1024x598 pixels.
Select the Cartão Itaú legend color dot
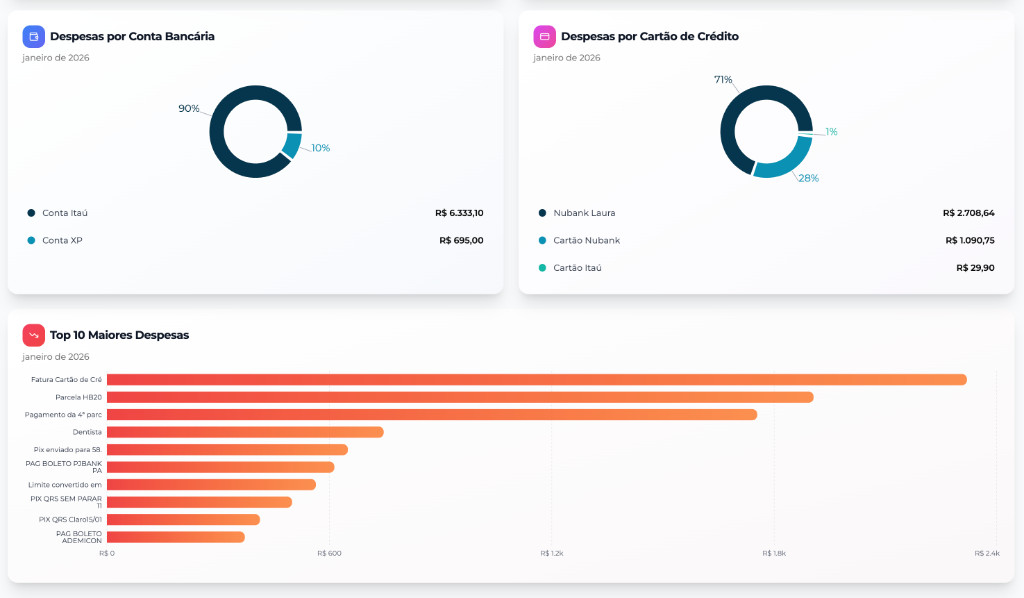[542, 268]
